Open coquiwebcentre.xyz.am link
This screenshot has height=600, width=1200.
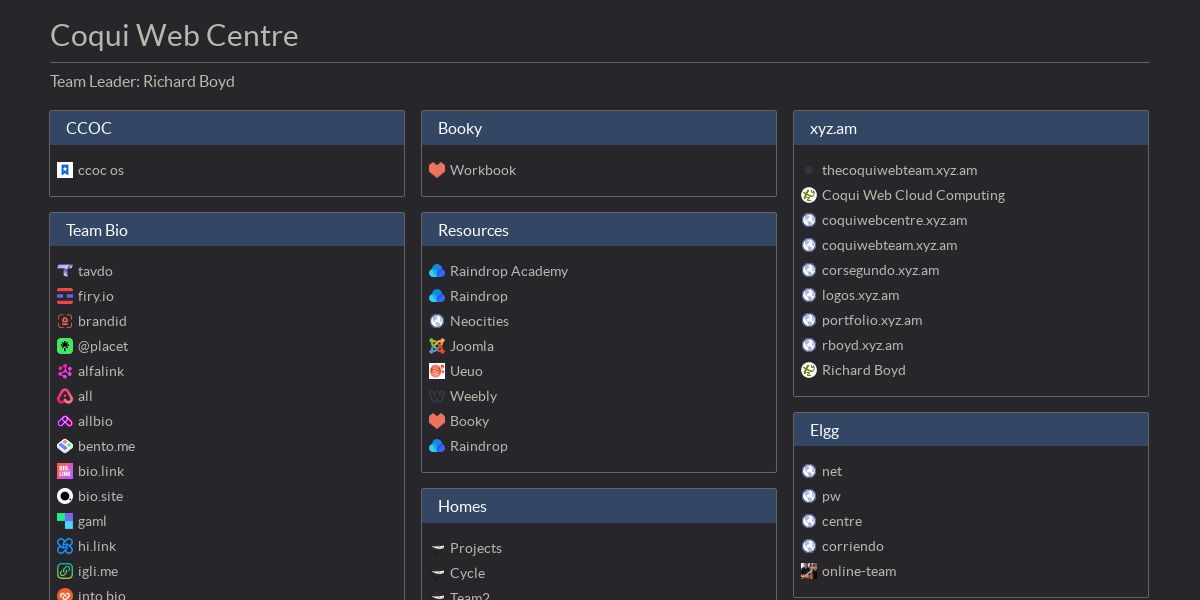click(894, 220)
